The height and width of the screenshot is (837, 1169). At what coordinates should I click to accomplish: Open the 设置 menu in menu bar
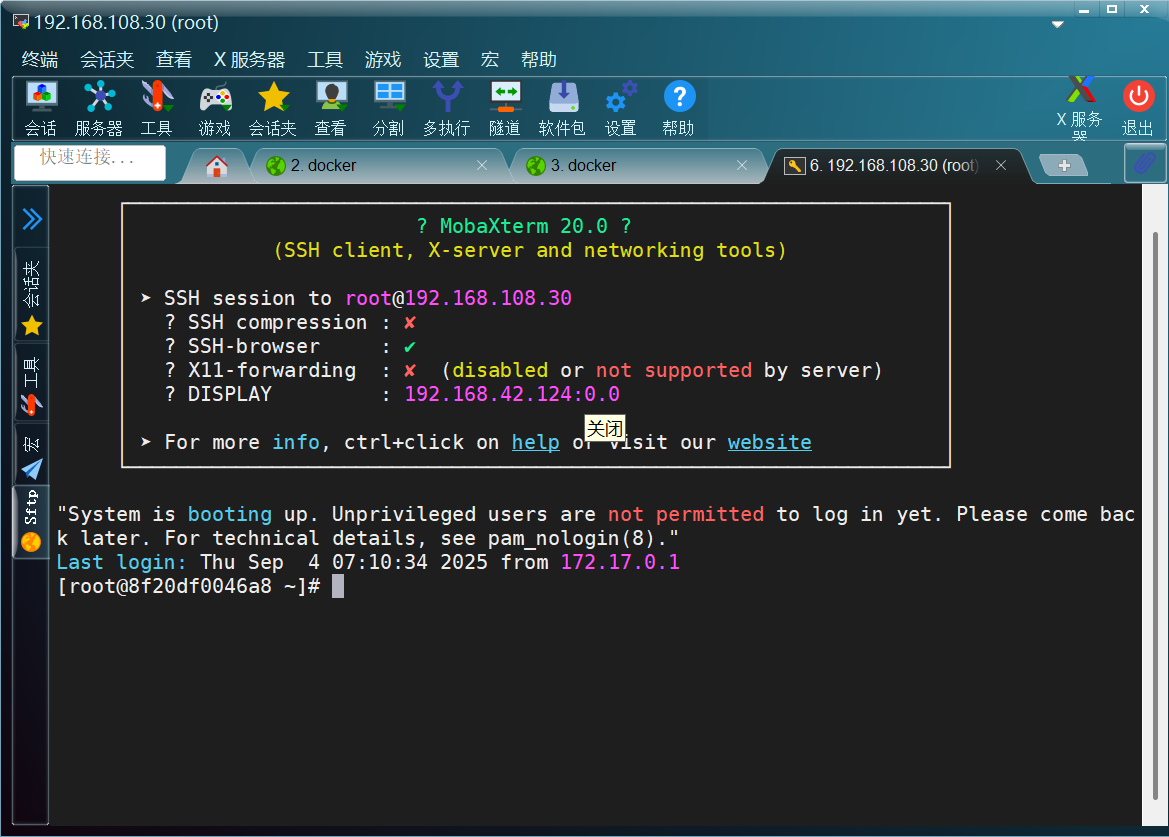441,60
